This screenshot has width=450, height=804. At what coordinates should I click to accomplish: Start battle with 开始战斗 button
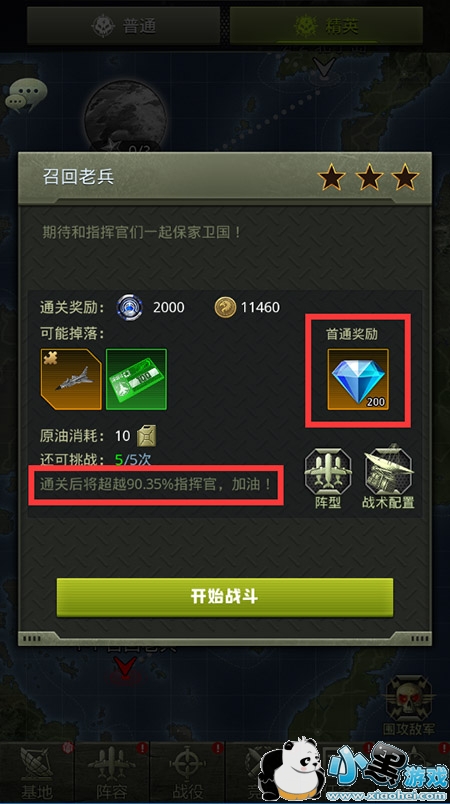pyautogui.click(x=224, y=597)
